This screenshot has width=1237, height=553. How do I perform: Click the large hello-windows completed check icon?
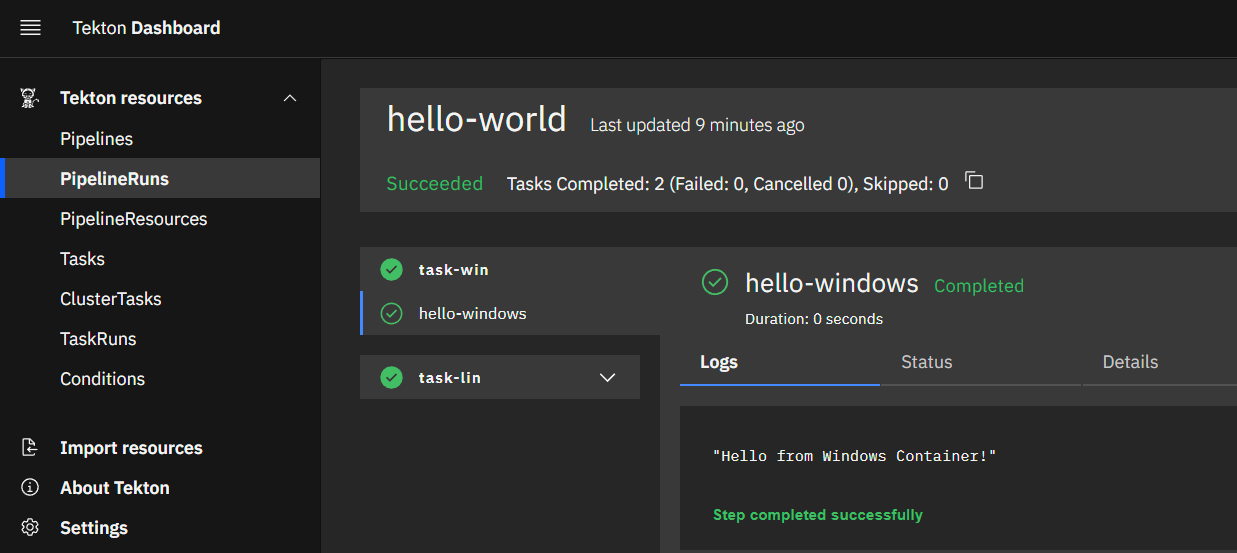(x=715, y=283)
